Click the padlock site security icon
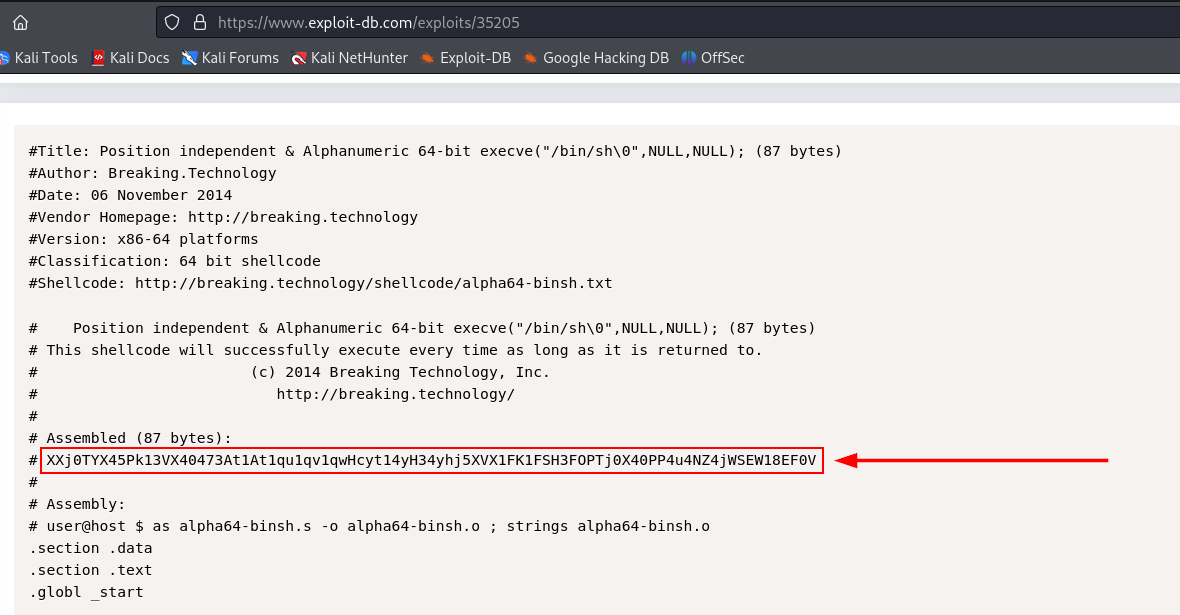 click(x=199, y=23)
